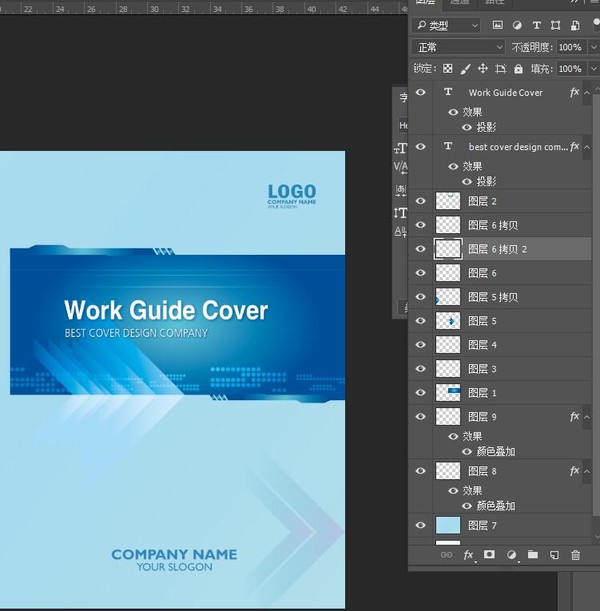Select 颜色叠加 effect under 图层 8
Image resolution: width=600 pixels, height=611 pixels.
pos(496,506)
